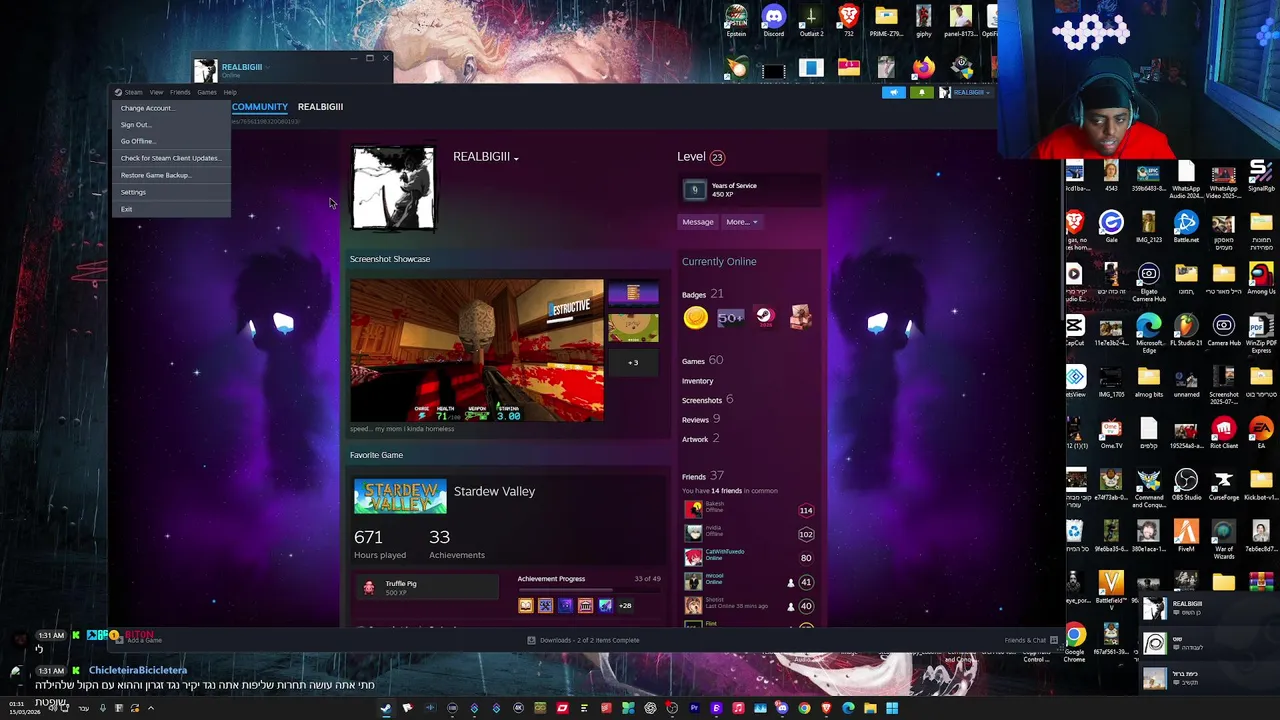This screenshot has height=720, width=1280.
Task: Open the Games menu in Steam
Action: [x=206, y=92]
